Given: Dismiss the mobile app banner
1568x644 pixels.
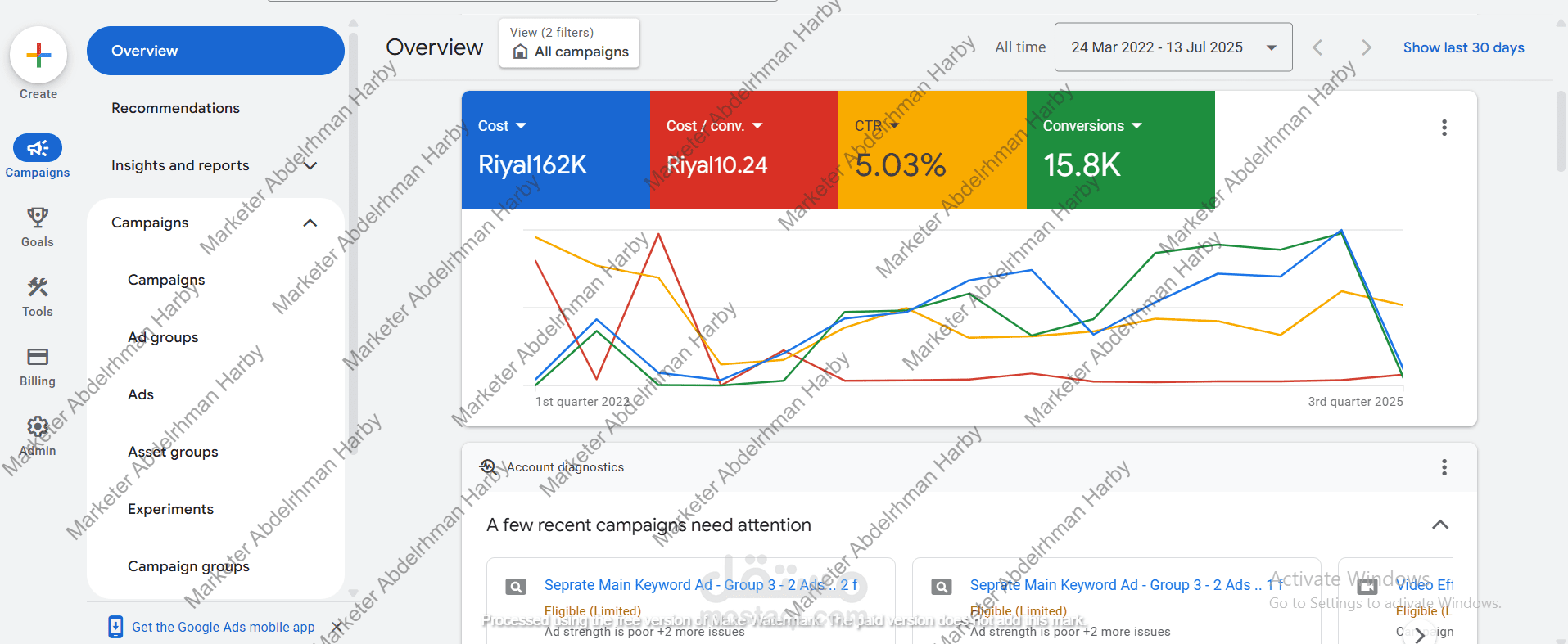Looking at the screenshot, I should [336, 628].
